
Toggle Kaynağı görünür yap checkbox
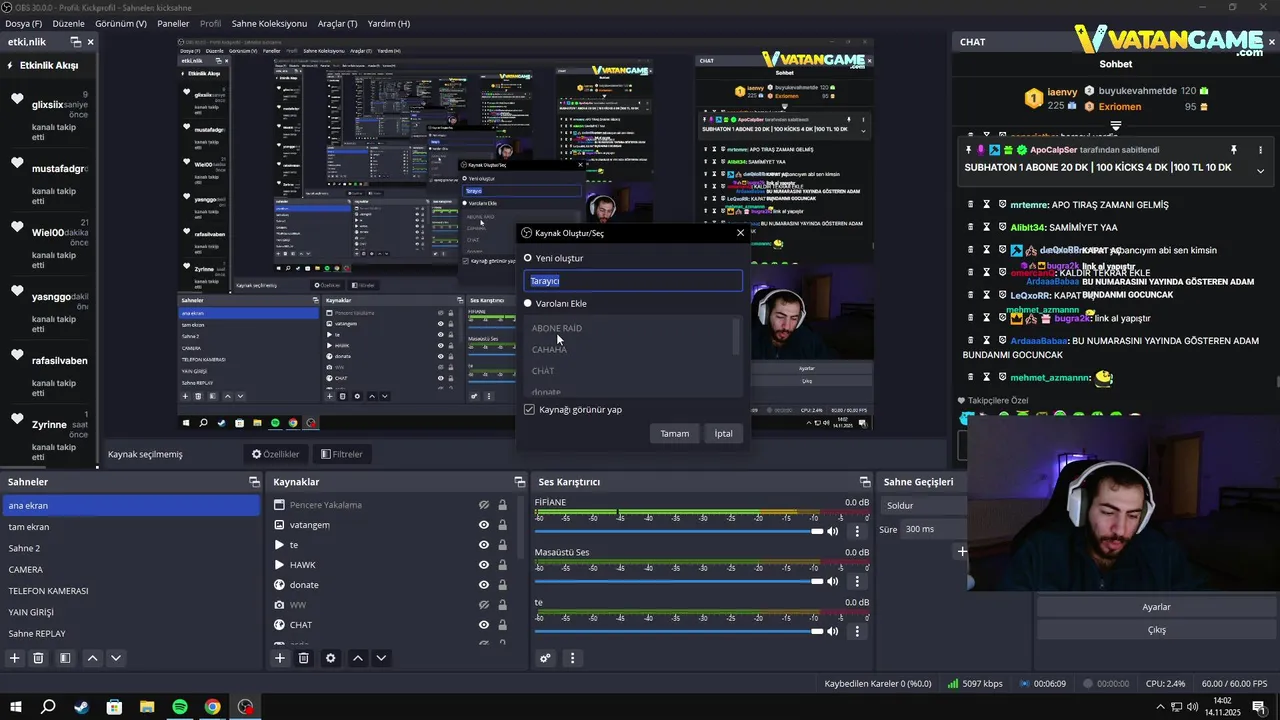[530, 409]
